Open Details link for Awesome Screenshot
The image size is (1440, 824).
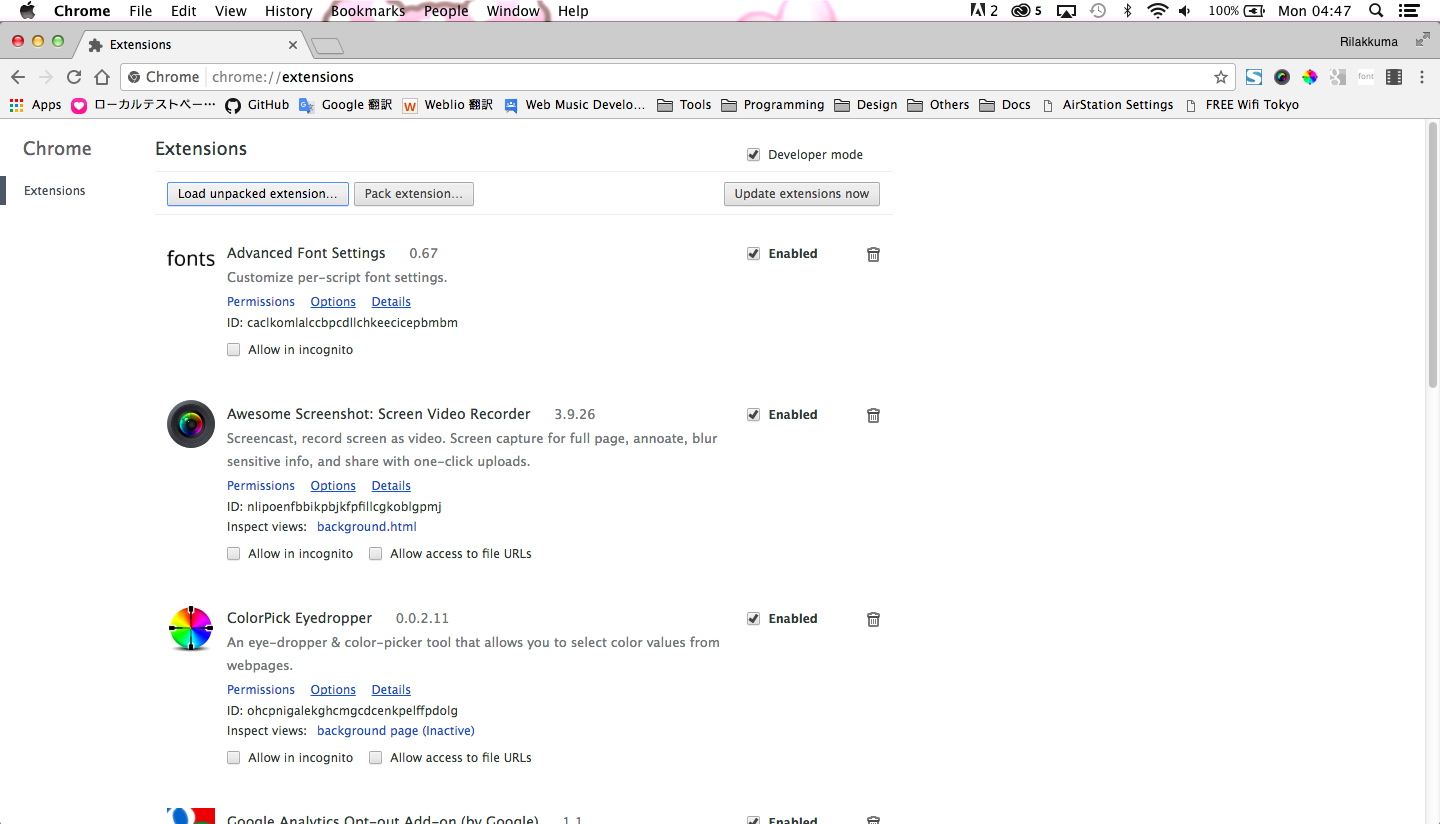coord(391,486)
